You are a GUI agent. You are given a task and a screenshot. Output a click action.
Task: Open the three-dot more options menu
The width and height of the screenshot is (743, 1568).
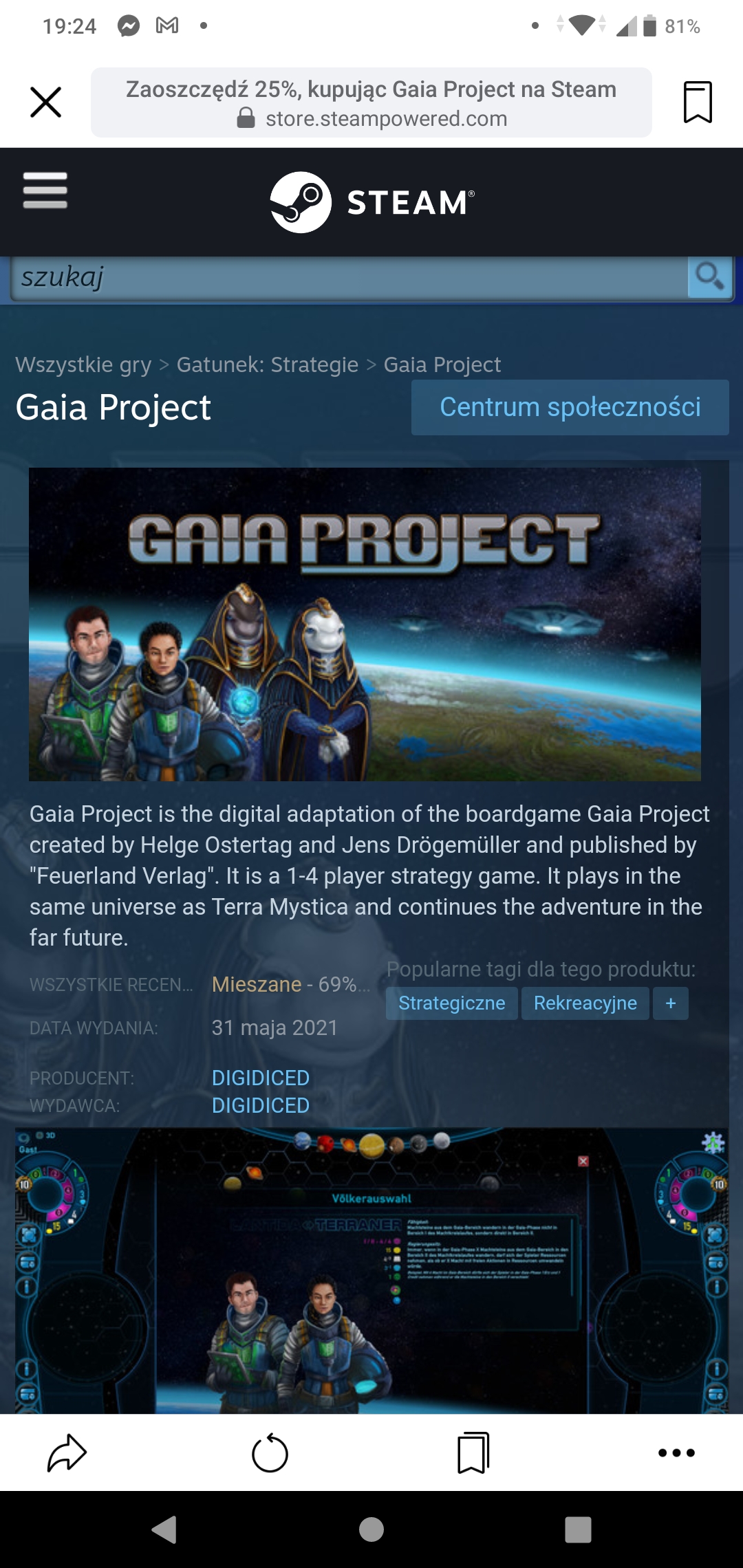(676, 1452)
